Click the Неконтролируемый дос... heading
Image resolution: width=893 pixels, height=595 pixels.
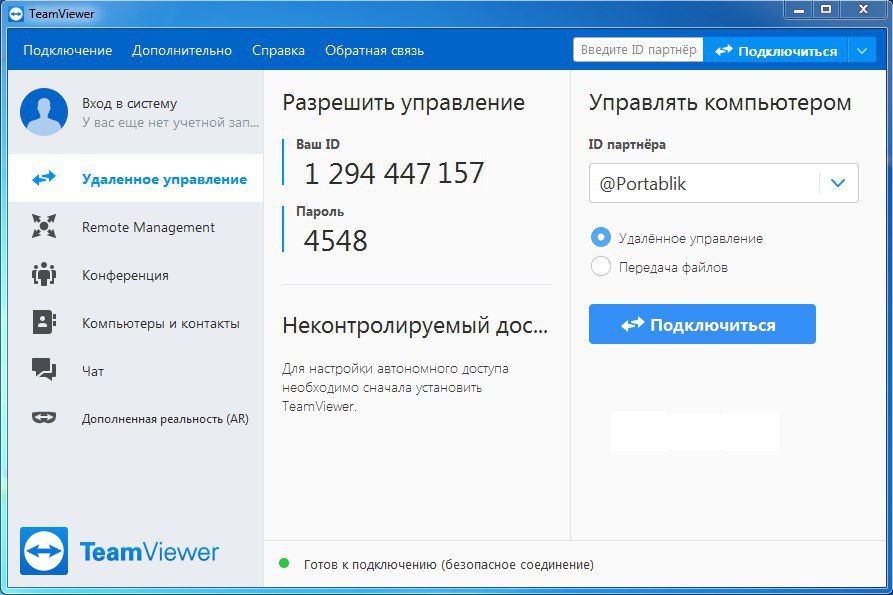click(x=415, y=326)
